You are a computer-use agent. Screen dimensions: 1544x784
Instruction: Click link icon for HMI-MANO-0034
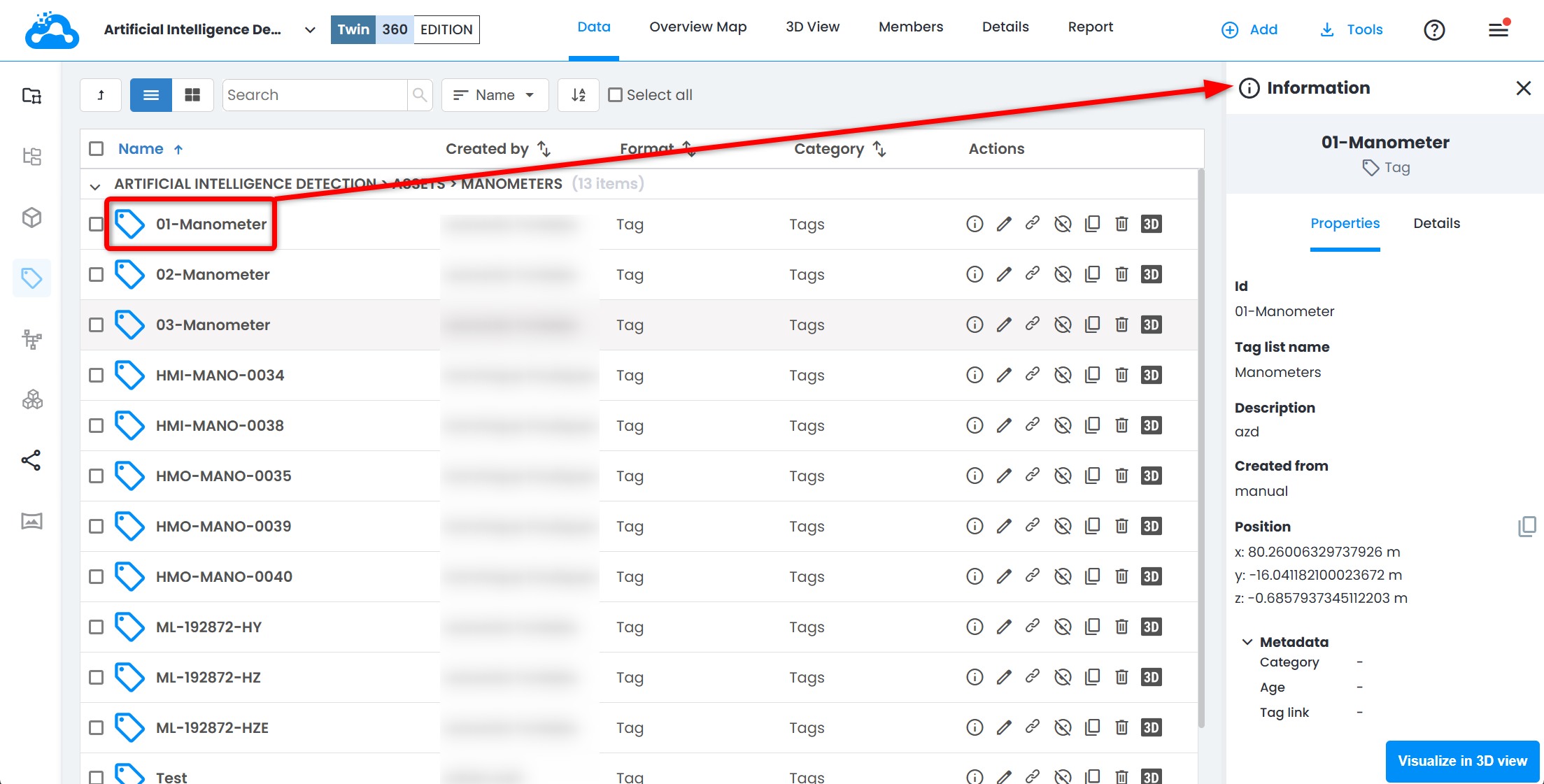coord(1033,375)
